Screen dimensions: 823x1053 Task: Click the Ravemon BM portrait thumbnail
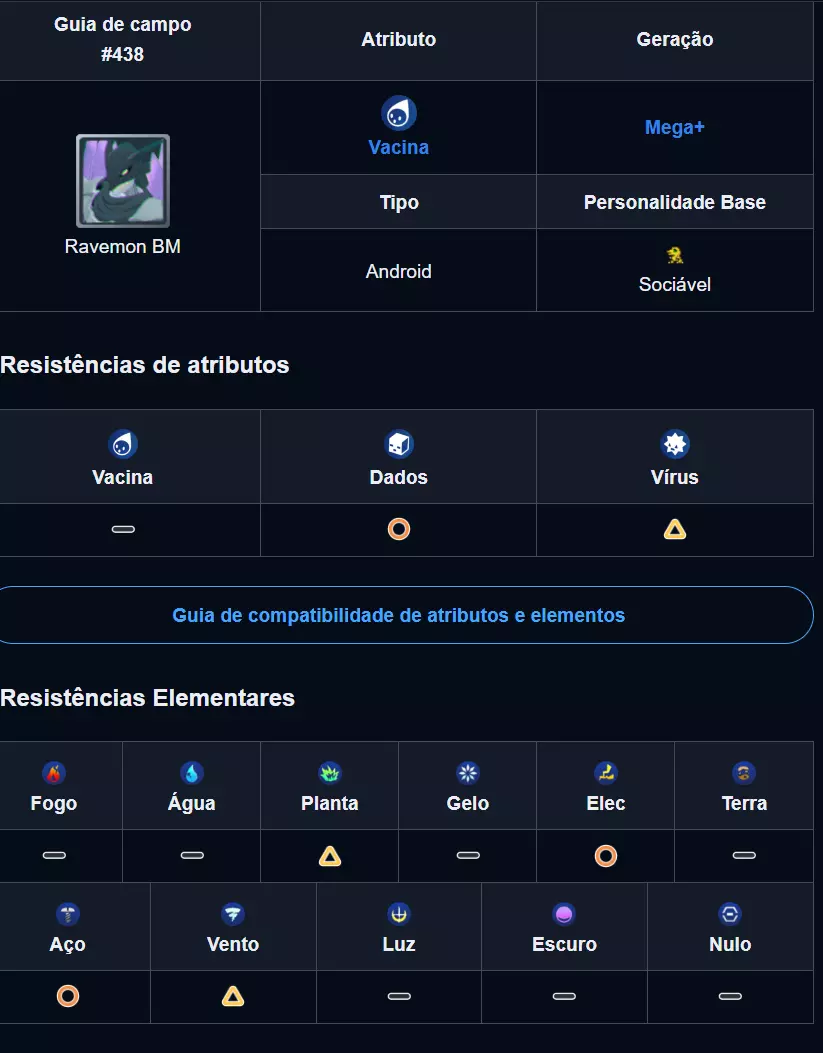(x=123, y=181)
